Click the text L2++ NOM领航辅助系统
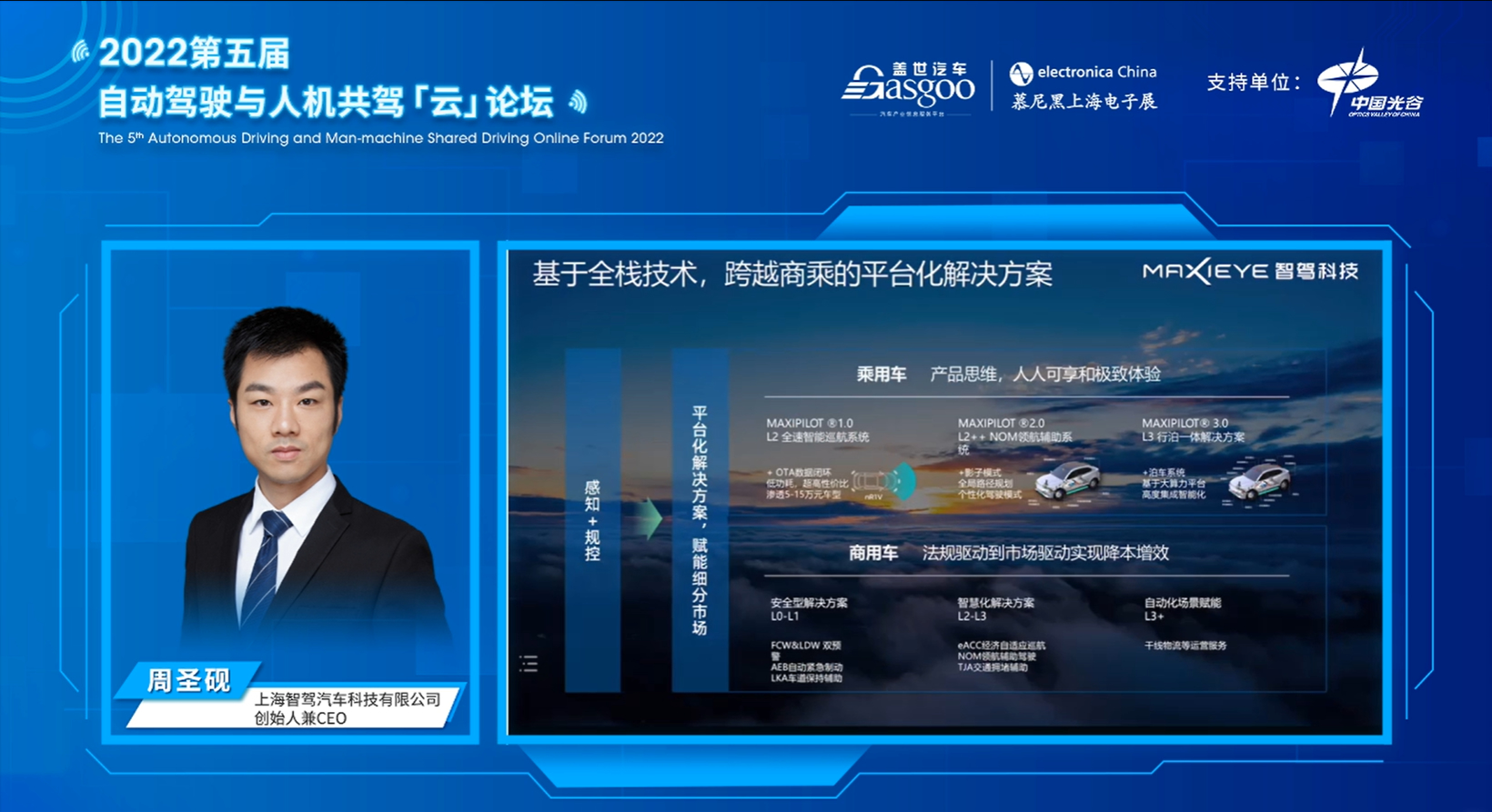 pos(1014,443)
